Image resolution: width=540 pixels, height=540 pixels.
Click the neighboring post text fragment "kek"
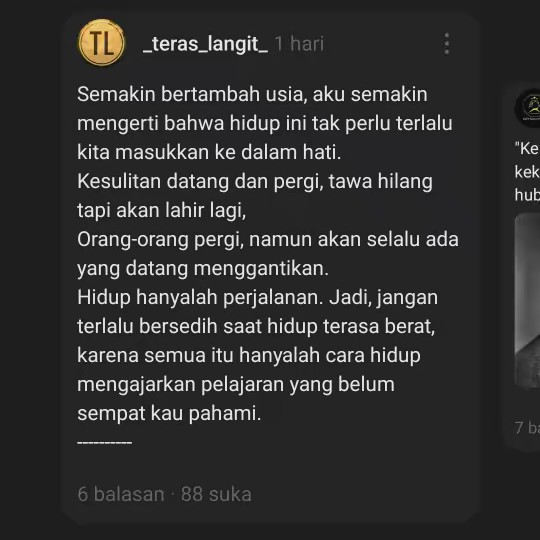(527, 172)
